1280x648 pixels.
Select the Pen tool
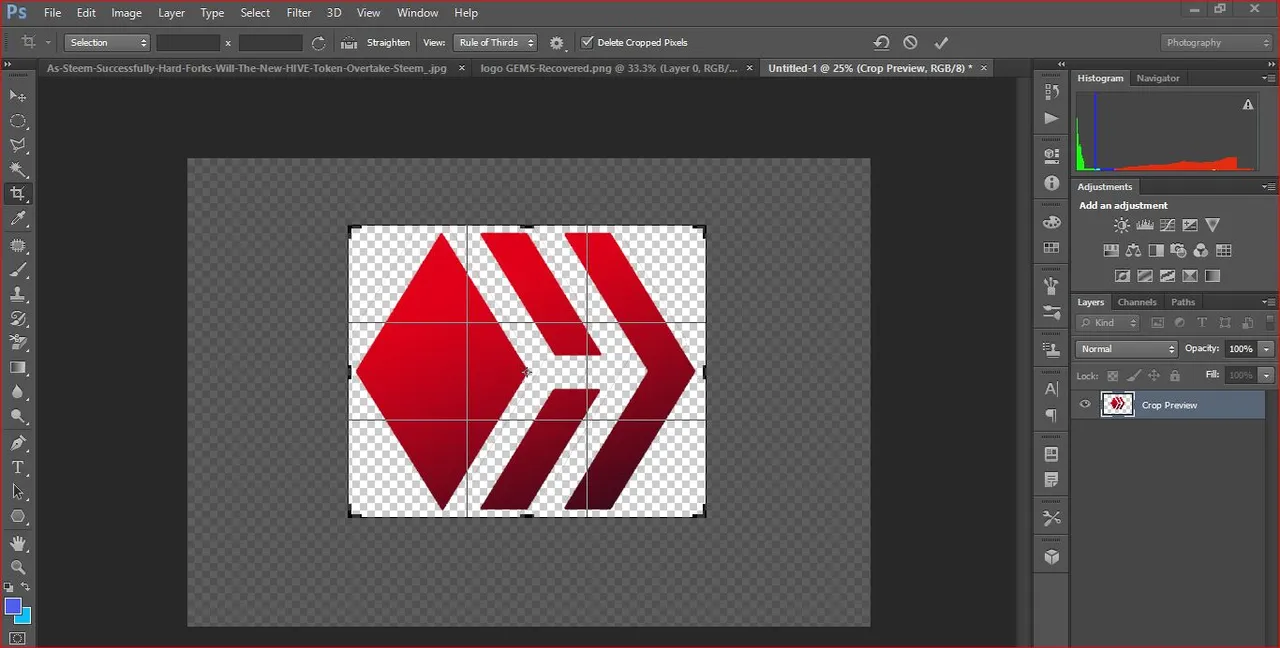(x=18, y=443)
